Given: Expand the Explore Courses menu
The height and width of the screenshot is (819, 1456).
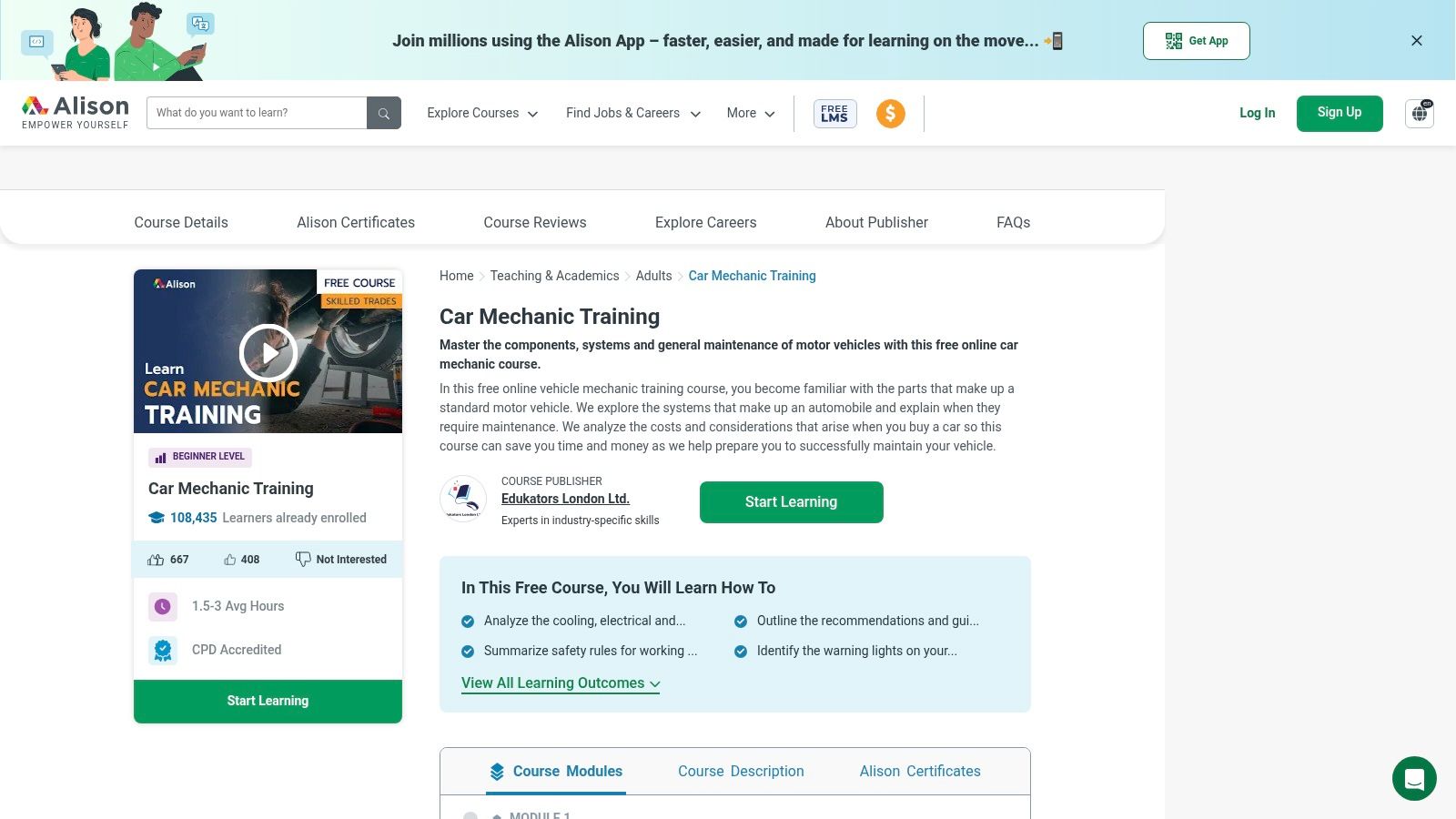Looking at the screenshot, I should pyautogui.click(x=482, y=113).
